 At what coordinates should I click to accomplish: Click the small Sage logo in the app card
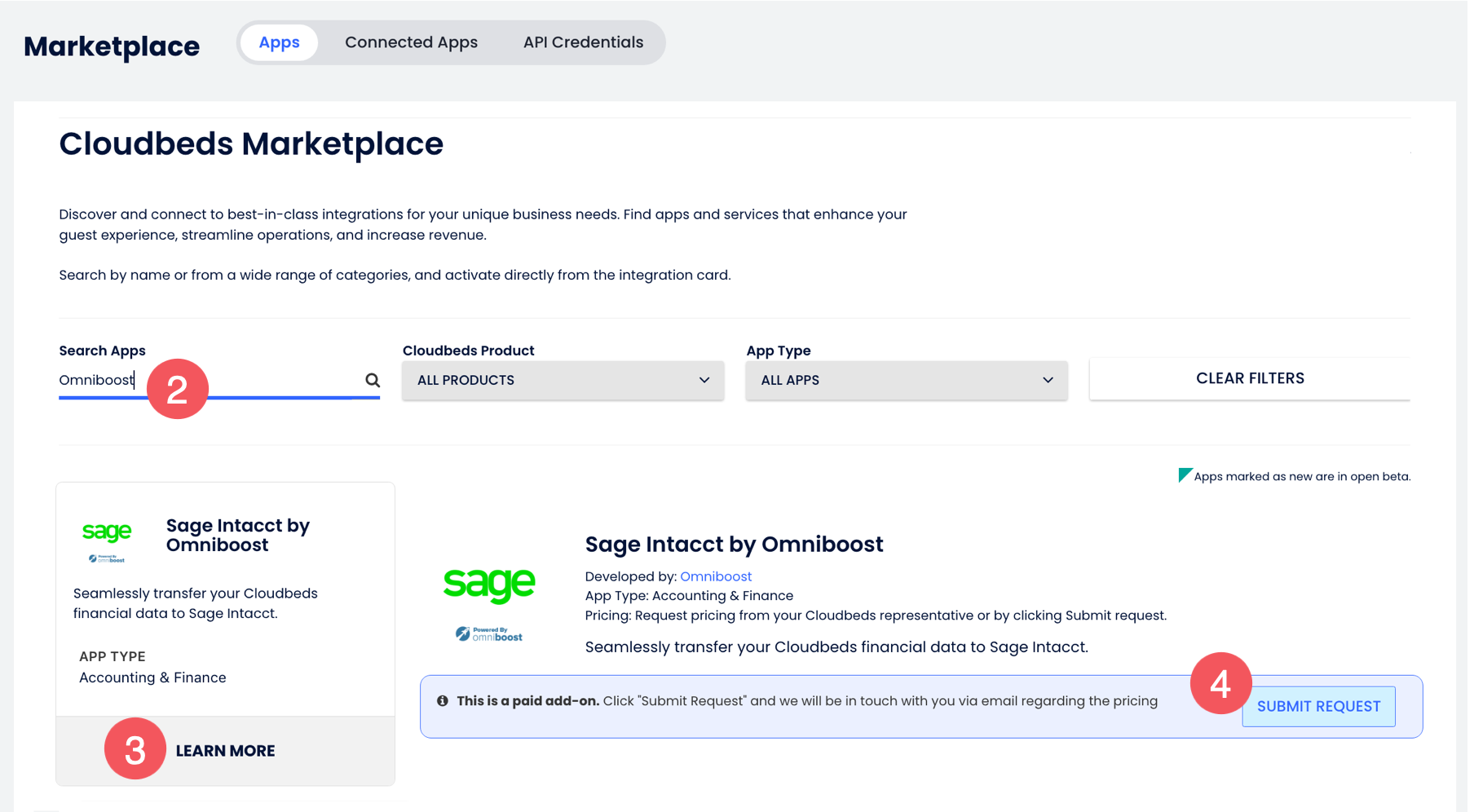(107, 532)
